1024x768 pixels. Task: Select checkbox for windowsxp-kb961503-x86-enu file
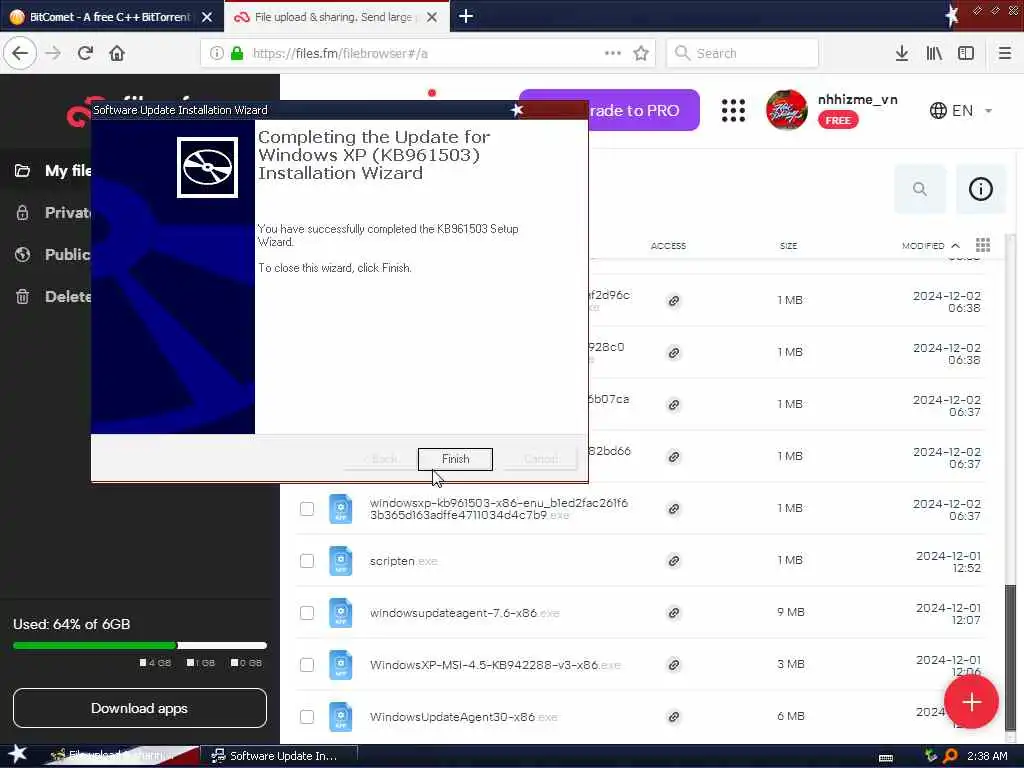pyautogui.click(x=307, y=509)
